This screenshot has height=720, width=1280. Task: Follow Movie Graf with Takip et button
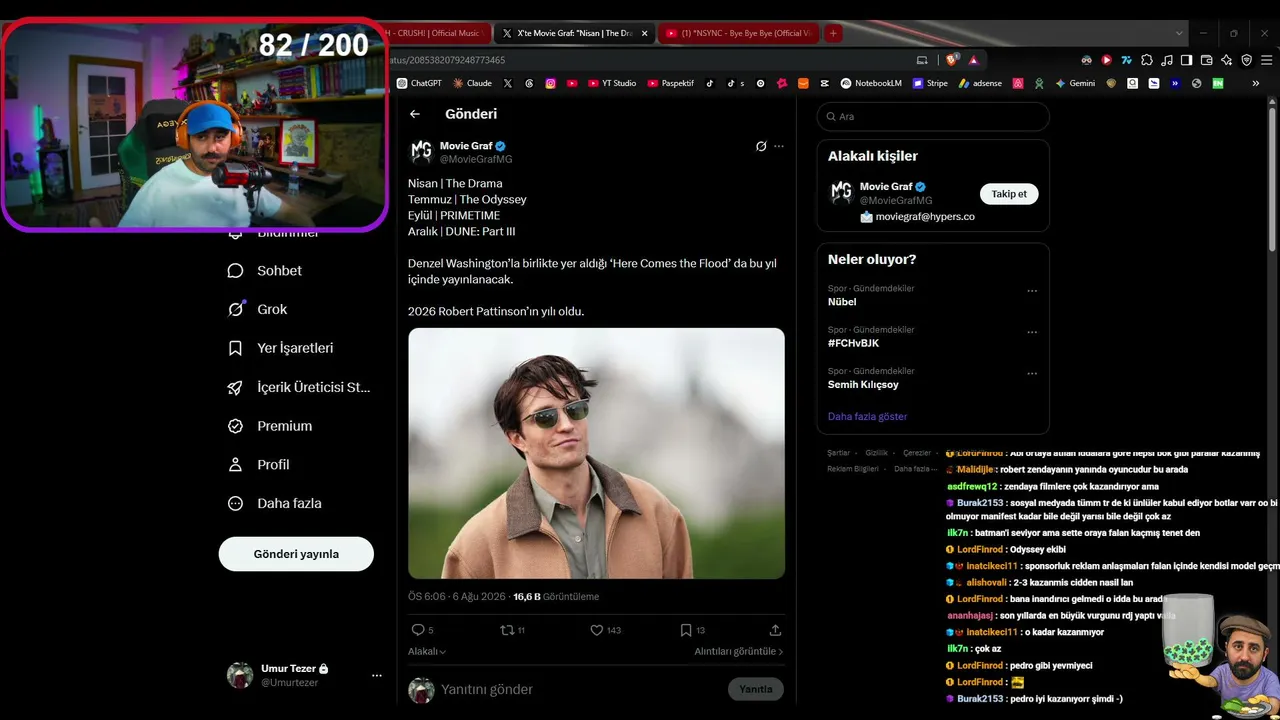[x=1009, y=194]
